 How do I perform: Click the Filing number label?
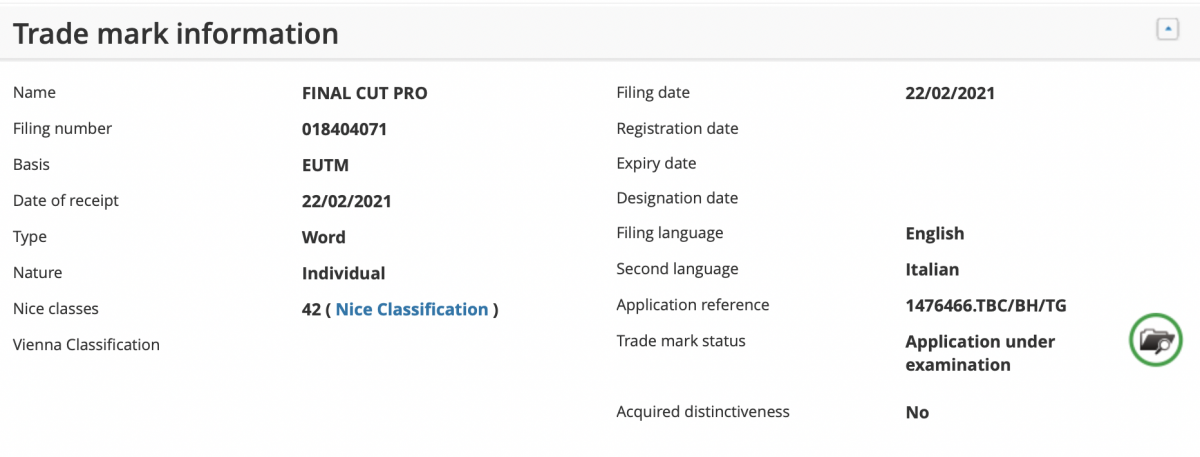click(x=62, y=129)
